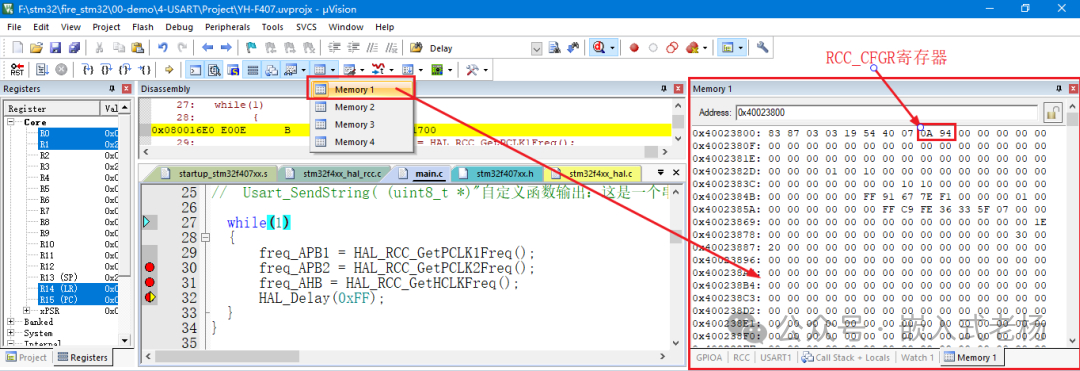Click the Step Over icon
The image size is (1080, 371).
tap(106, 70)
